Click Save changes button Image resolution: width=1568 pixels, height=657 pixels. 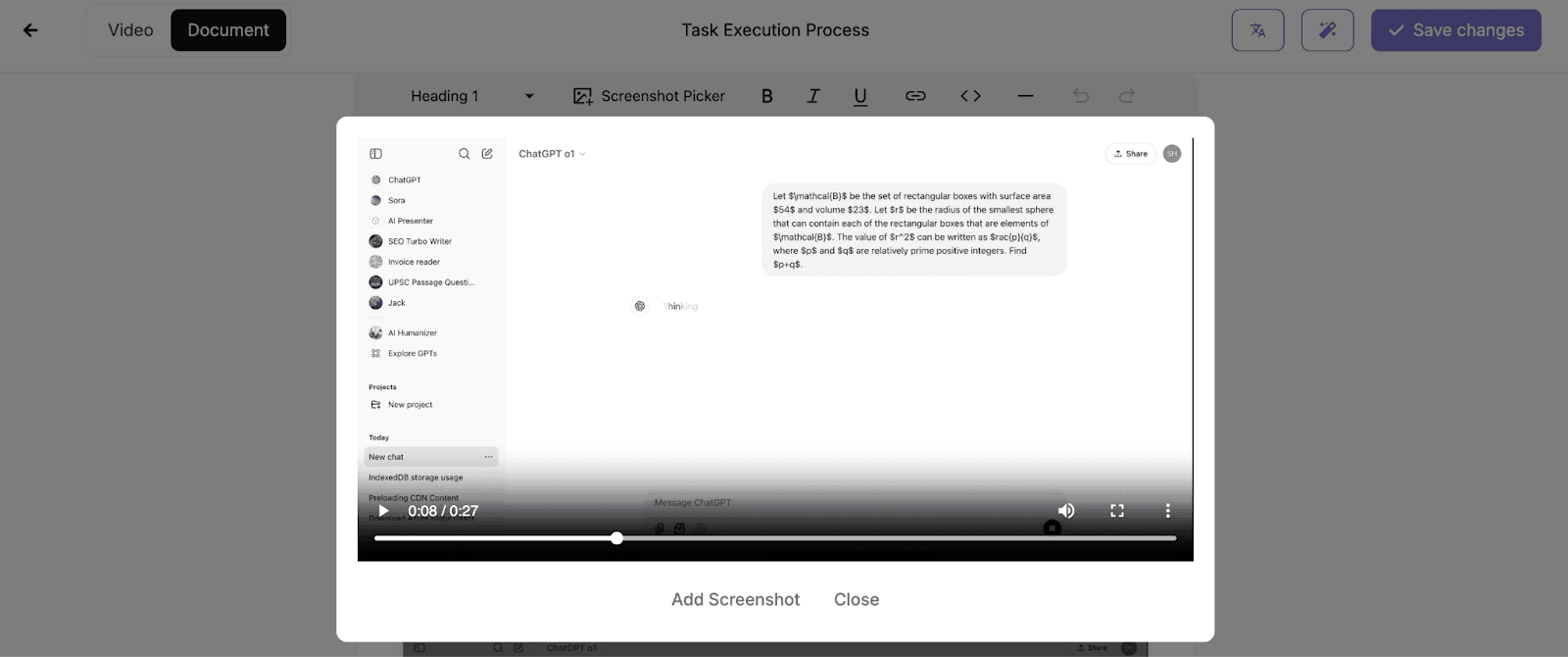[1455, 30]
